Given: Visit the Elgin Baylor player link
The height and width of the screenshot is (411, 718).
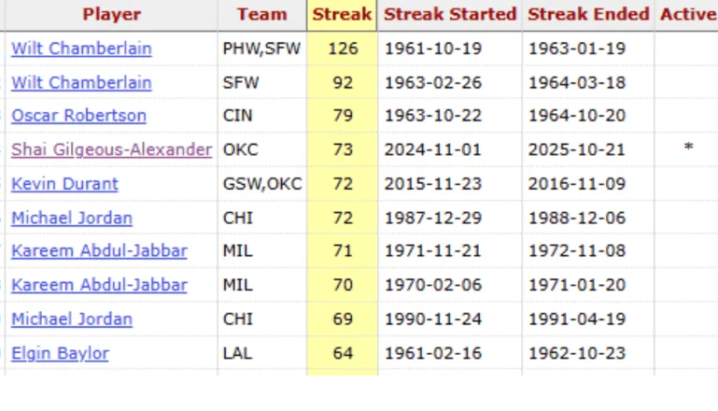Looking at the screenshot, I should pyautogui.click(x=60, y=353).
